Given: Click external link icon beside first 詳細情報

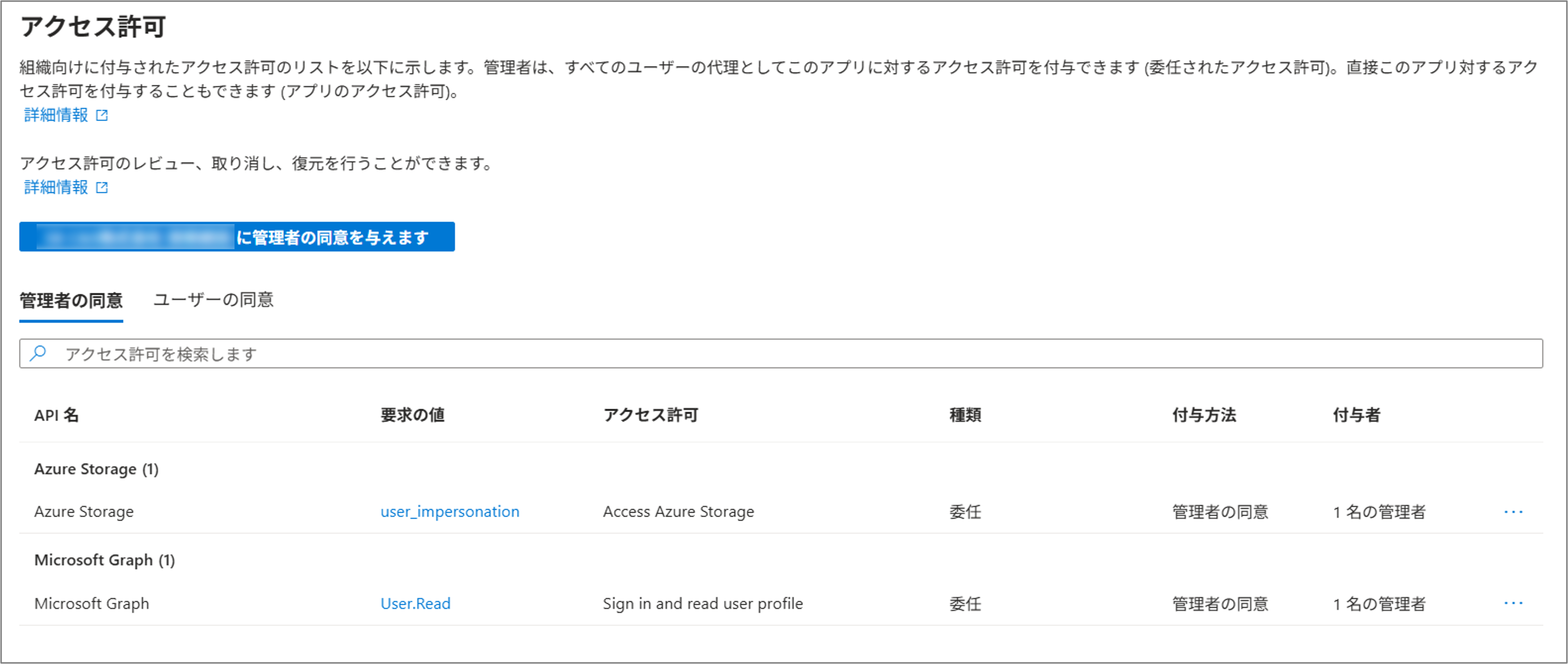Looking at the screenshot, I should [102, 115].
